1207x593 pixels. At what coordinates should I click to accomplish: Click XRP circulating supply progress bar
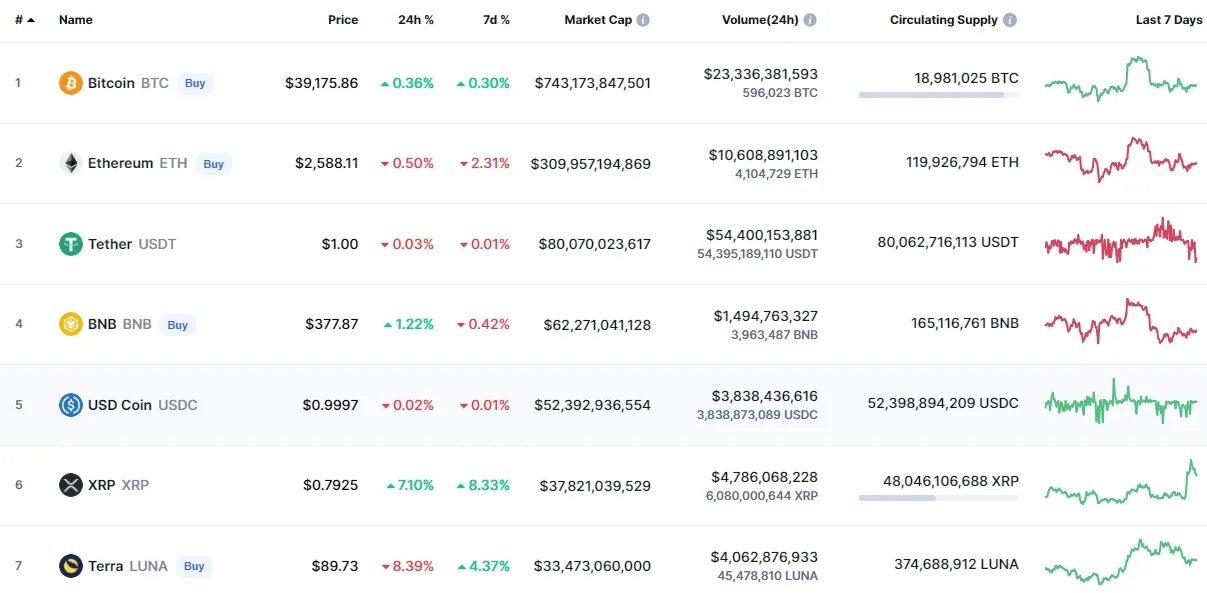pyautogui.click(x=939, y=497)
